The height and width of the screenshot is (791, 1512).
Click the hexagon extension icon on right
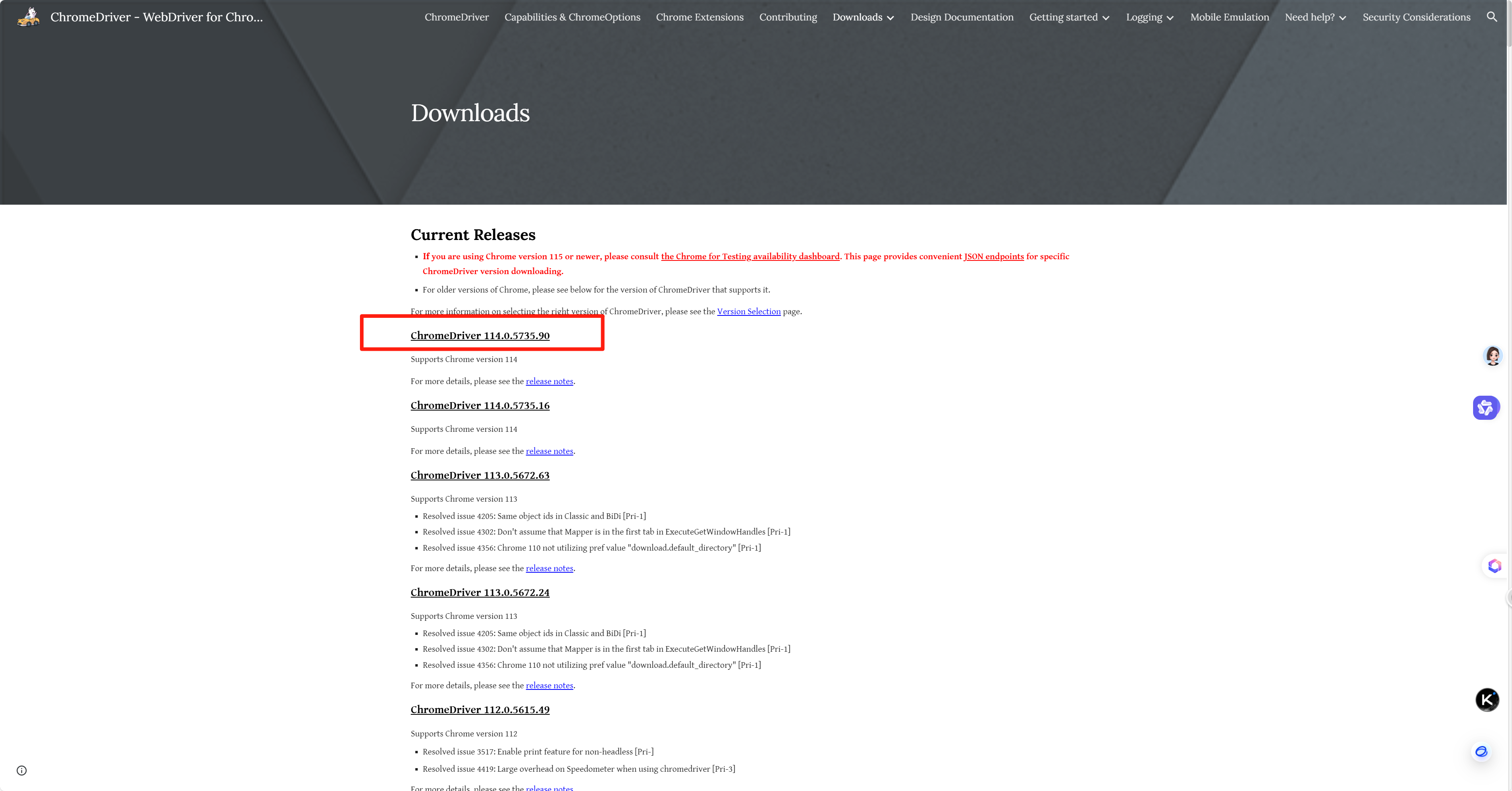[x=1494, y=566]
